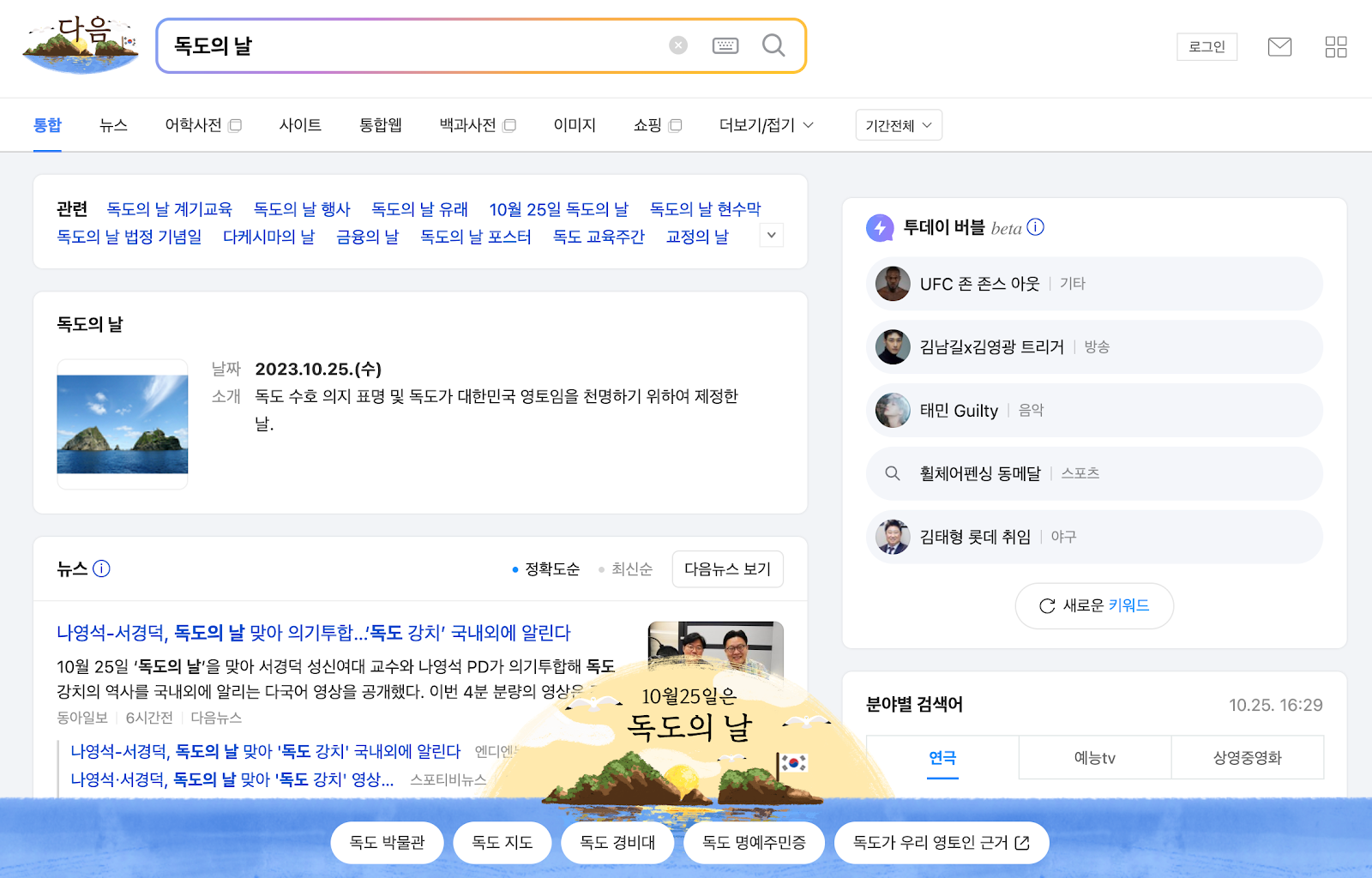
Task: Click related search 다케시마의 날
Action: pos(268,237)
